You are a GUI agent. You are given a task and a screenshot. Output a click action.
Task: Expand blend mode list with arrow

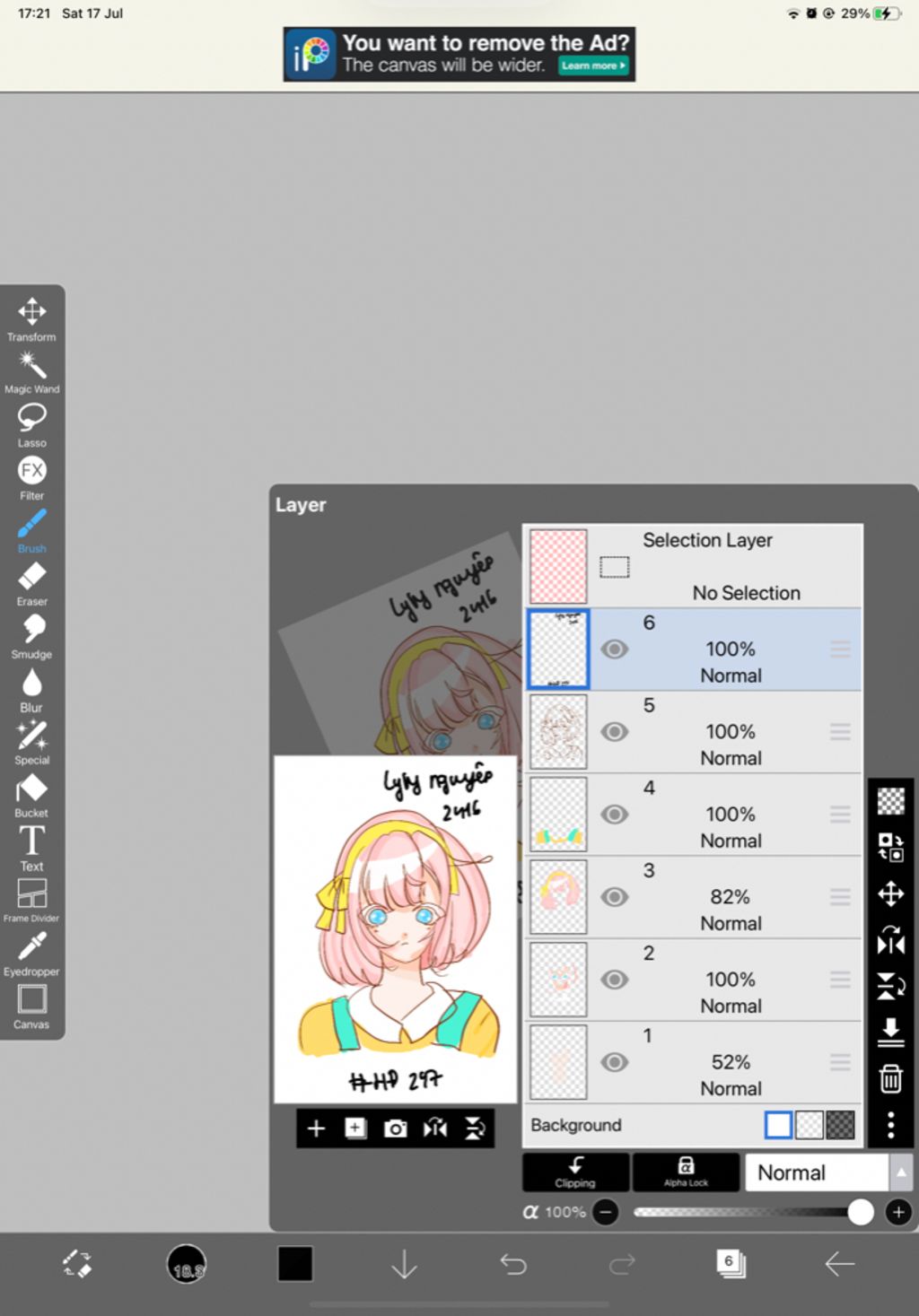[901, 1172]
